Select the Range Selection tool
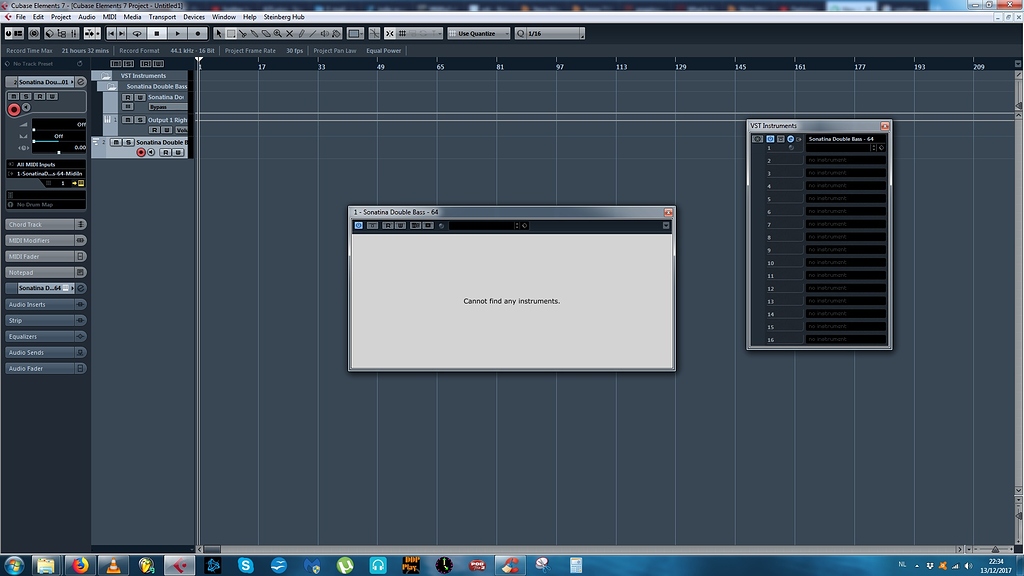Screen dimensions: 1024x576 (x=231, y=33)
